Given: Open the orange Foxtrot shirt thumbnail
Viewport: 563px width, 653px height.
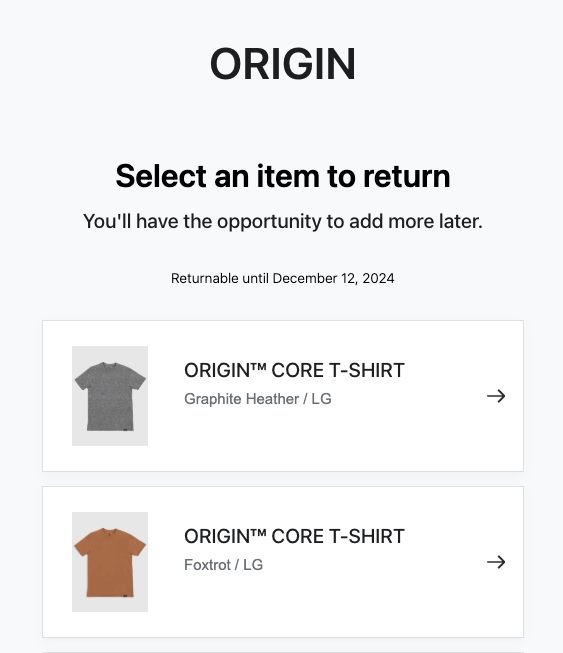Looking at the screenshot, I should 110,562.
